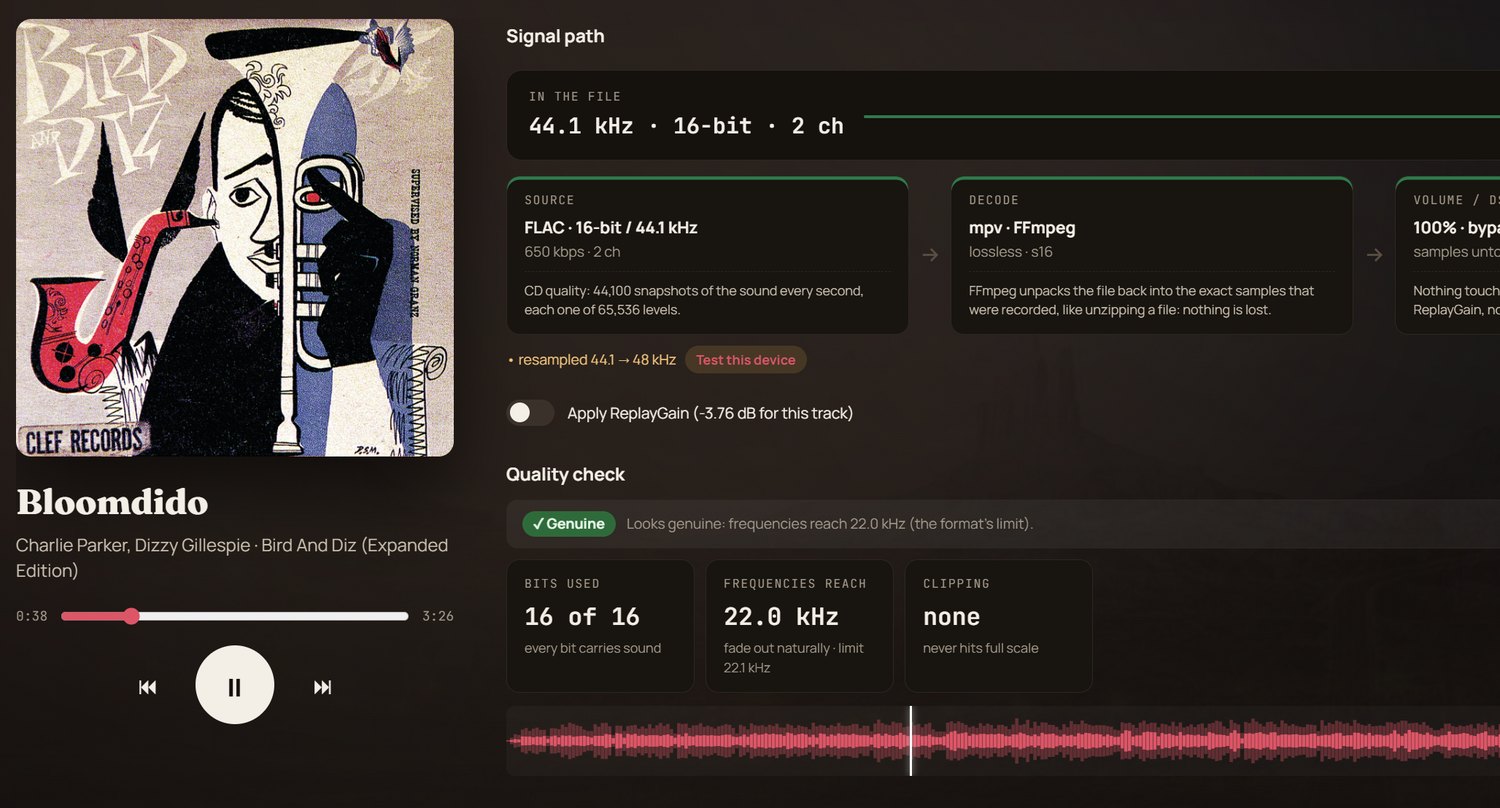Open the Bird and Diz album cover
This screenshot has width=1500, height=808.
pos(235,238)
